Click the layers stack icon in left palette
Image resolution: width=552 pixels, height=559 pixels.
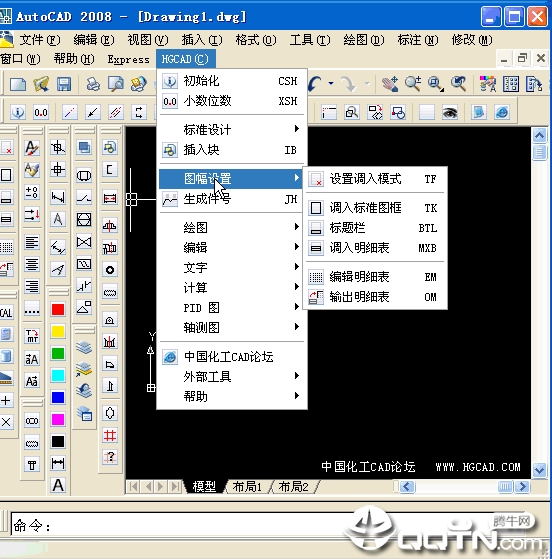84,347
